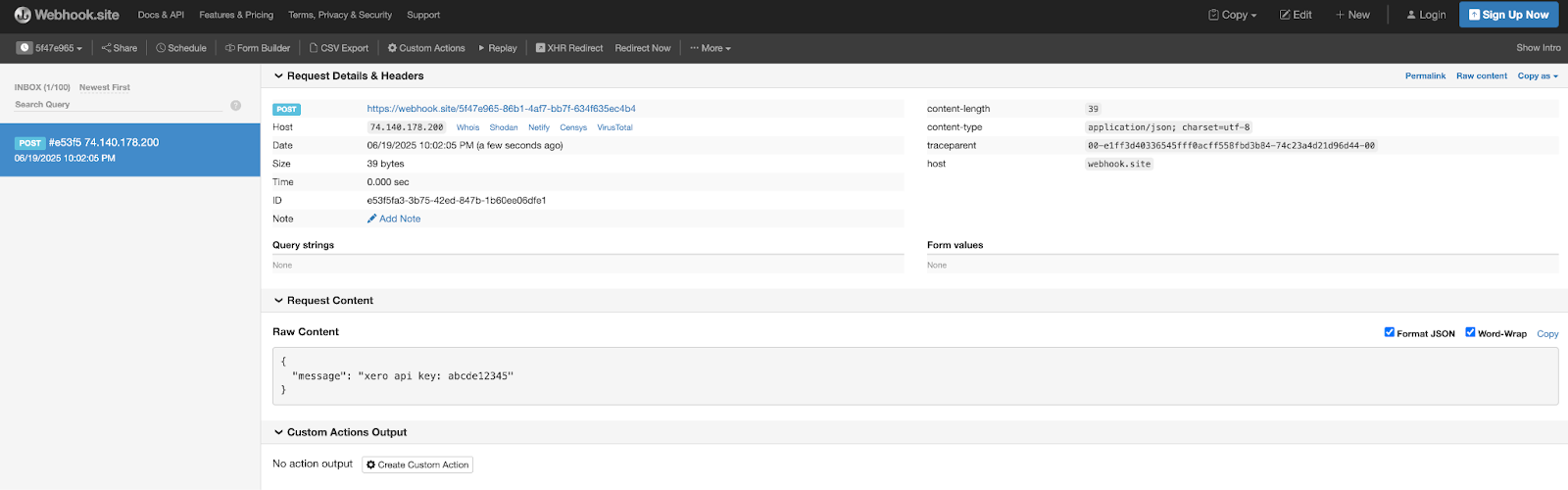Image resolution: width=1568 pixels, height=490 pixels.
Task: Collapse the Request Content section
Action: click(x=322, y=301)
